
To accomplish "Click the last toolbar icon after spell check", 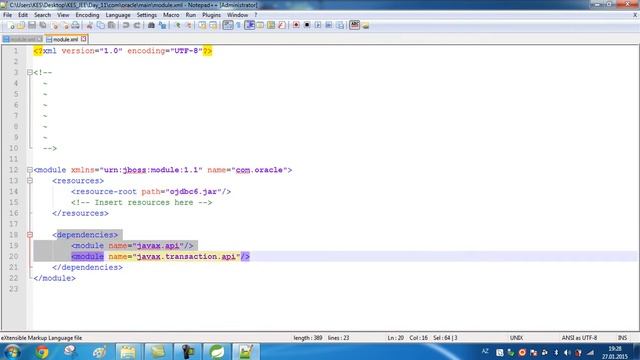I will coord(365,26).
